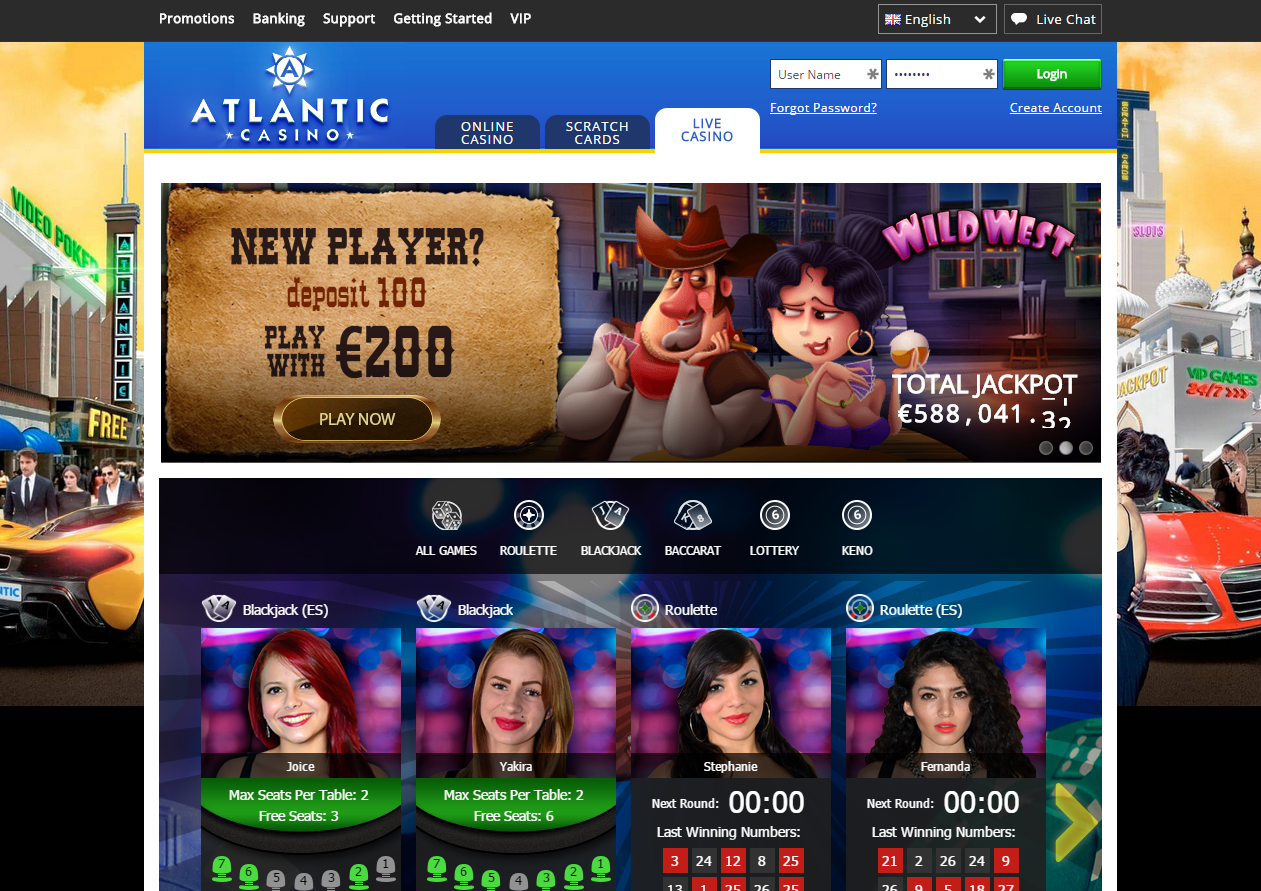The height and width of the screenshot is (891, 1261).
Task: Click the Create Account link
Action: point(1055,108)
